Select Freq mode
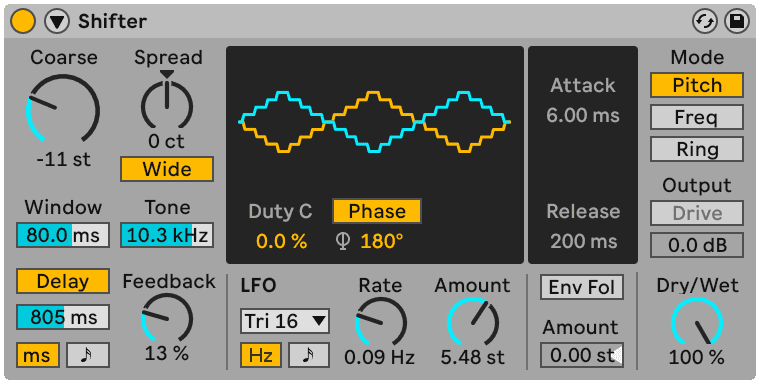The height and width of the screenshot is (384, 760). click(697, 117)
